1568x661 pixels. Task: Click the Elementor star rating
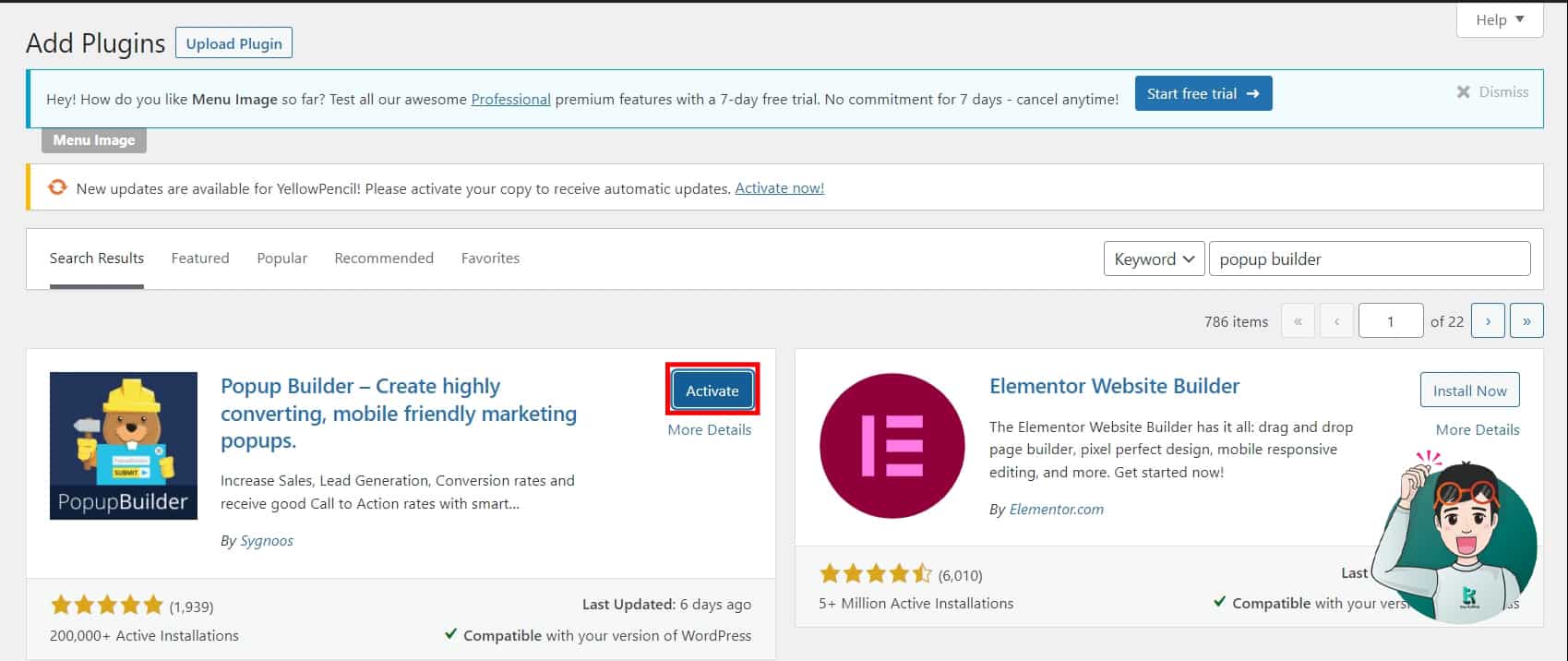[876, 573]
